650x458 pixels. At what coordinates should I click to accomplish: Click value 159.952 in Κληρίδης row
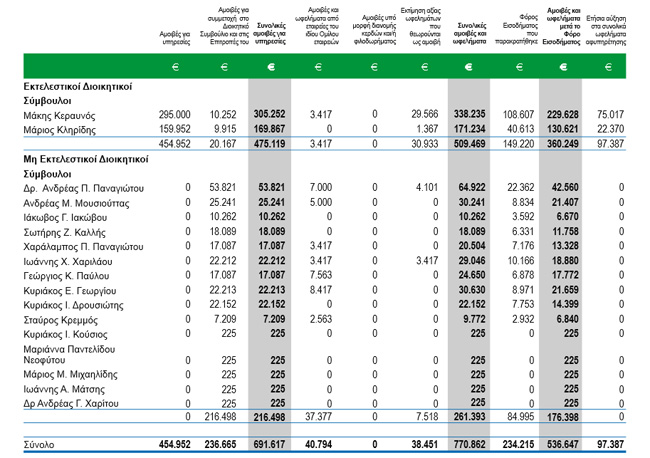point(174,129)
